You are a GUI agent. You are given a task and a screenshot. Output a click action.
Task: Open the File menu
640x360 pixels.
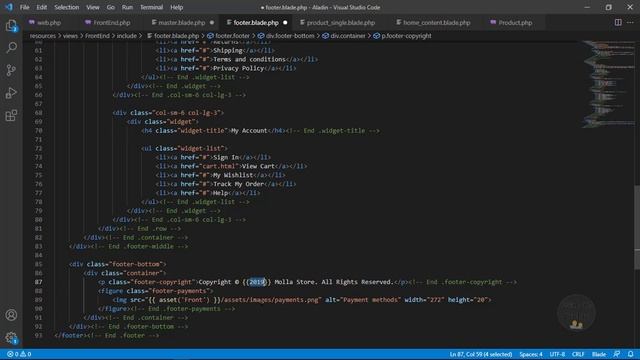tap(24, 7)
